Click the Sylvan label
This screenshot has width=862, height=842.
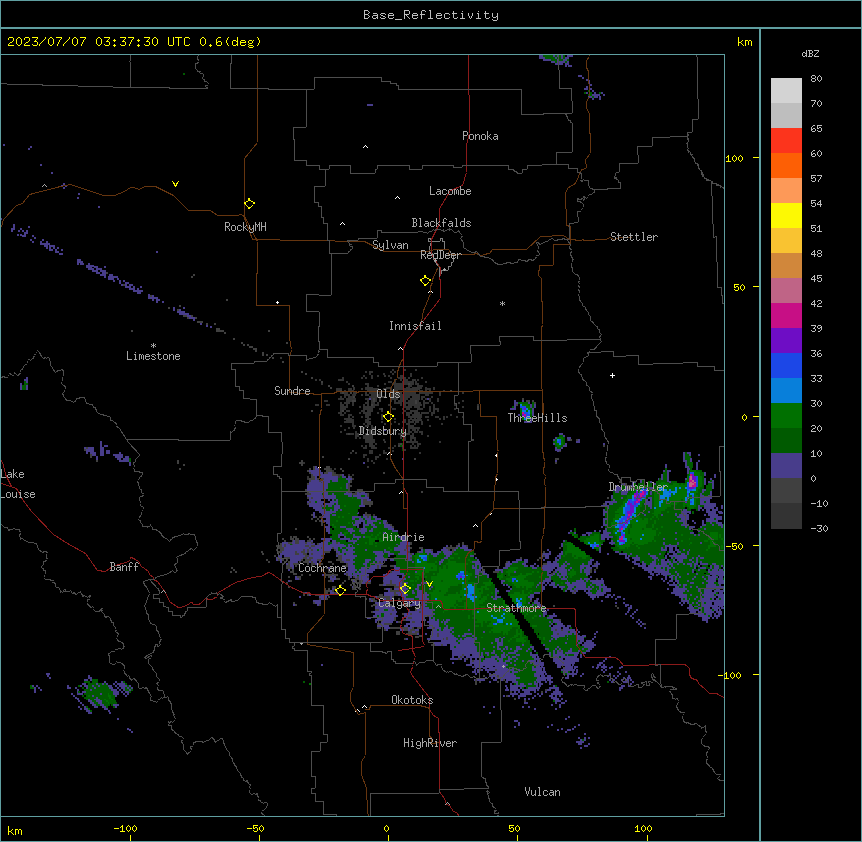point(390,245)
